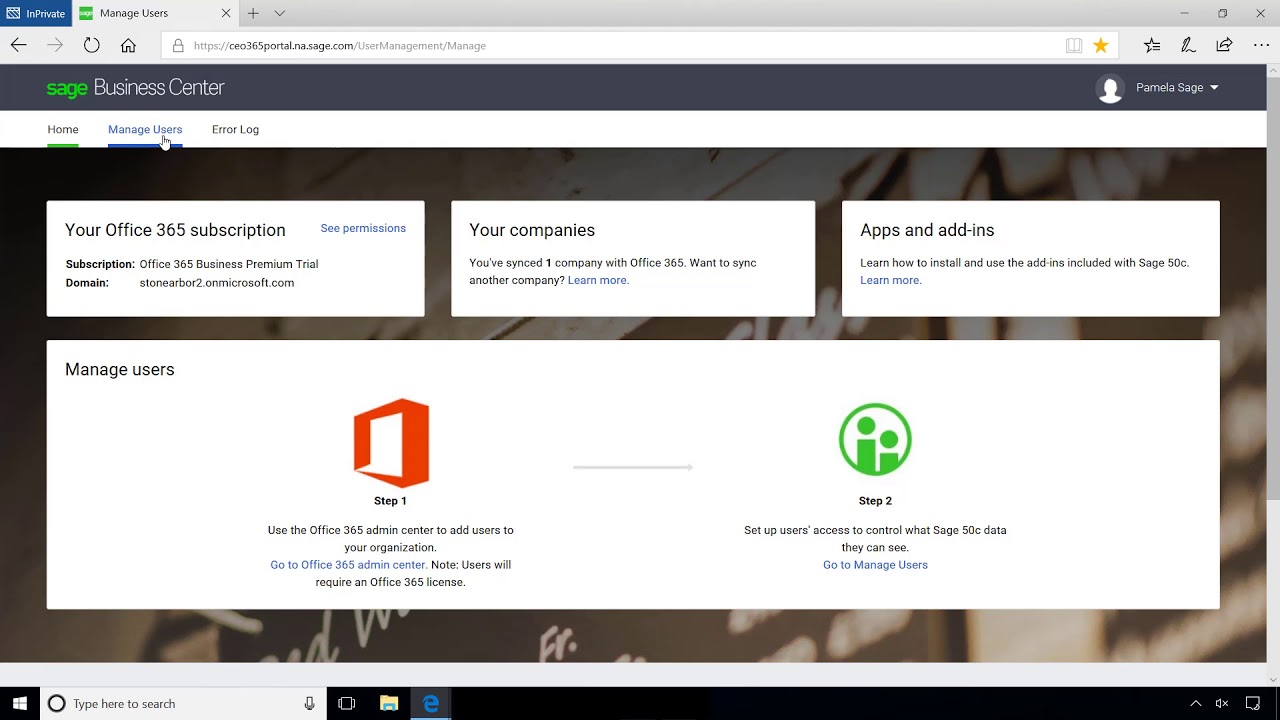Click the Step 2 label
Viewport: 1280px width, 720px height.
coord(875,501)
